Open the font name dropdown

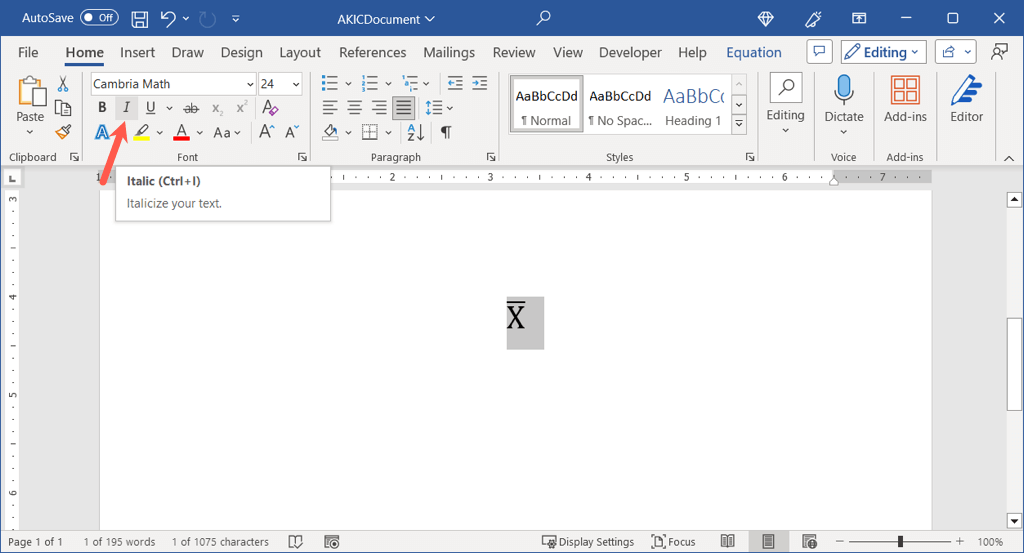(249, 84)
